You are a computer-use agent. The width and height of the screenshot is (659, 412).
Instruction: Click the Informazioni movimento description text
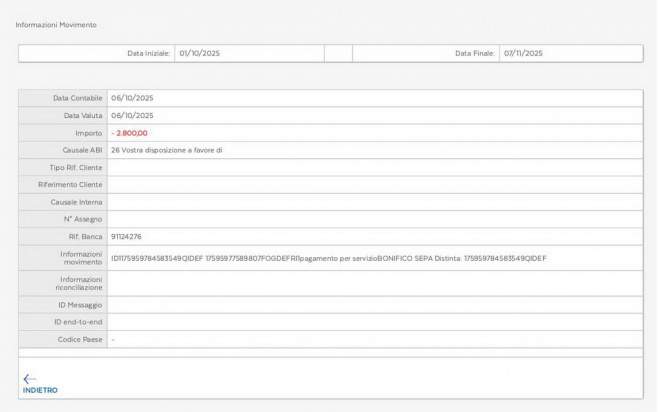tap(329, 258)
